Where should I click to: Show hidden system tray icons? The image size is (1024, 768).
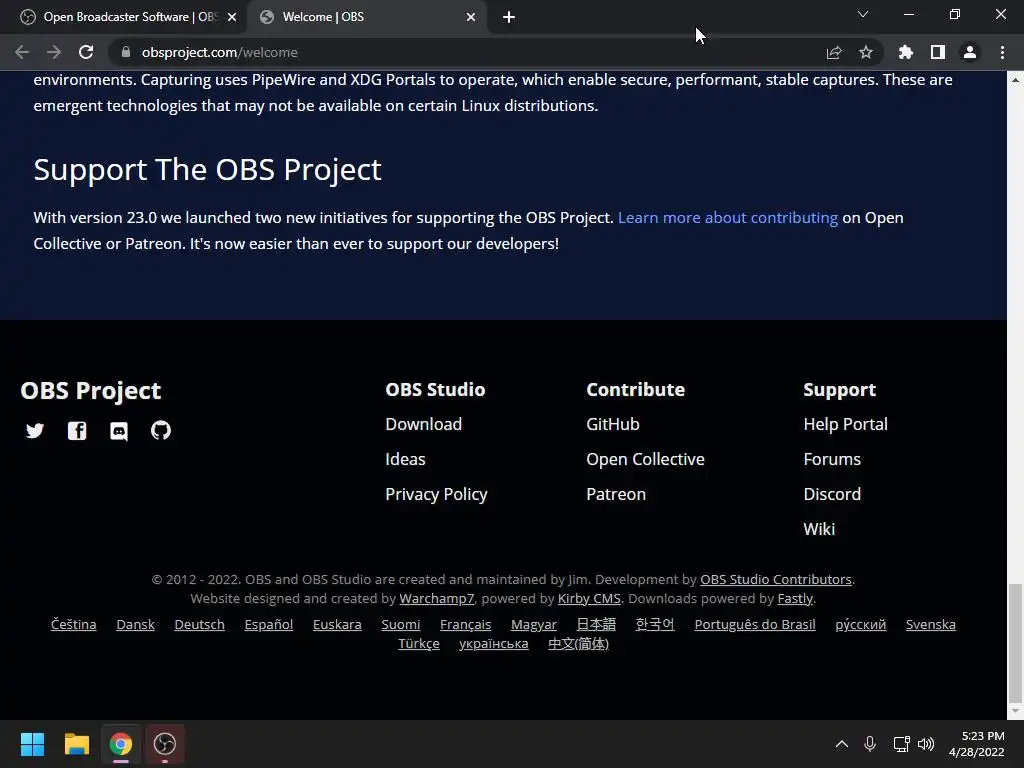point(842,744)
